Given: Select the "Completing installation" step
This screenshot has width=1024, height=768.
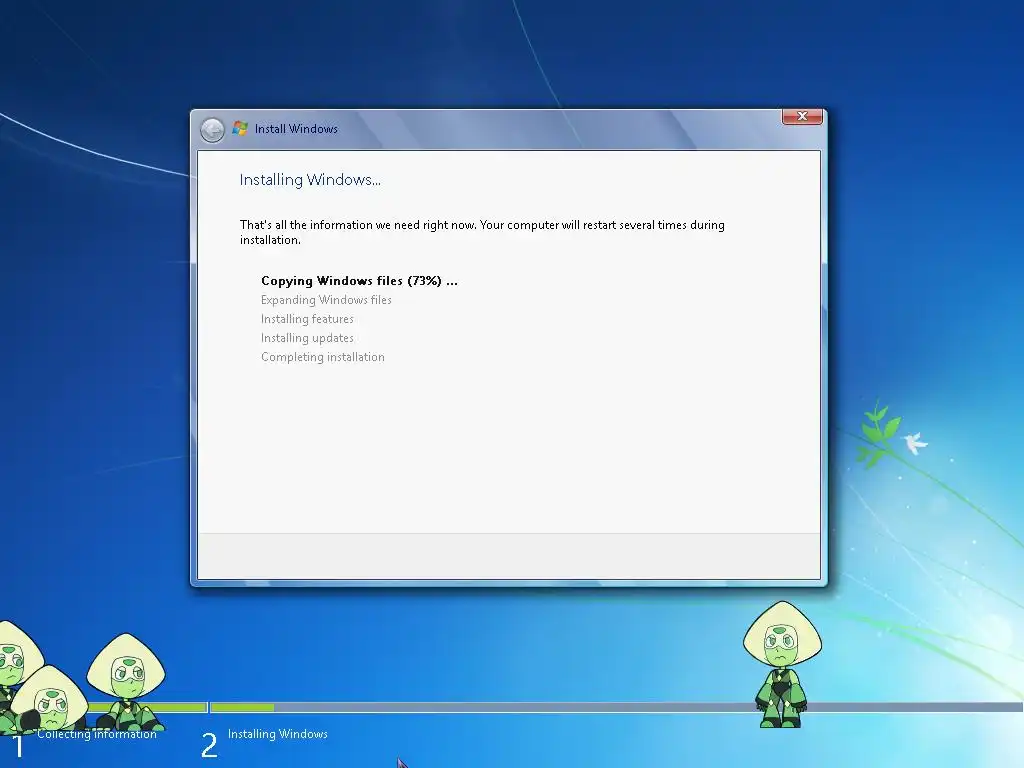Looking at the screenshot, I should 323,357.
